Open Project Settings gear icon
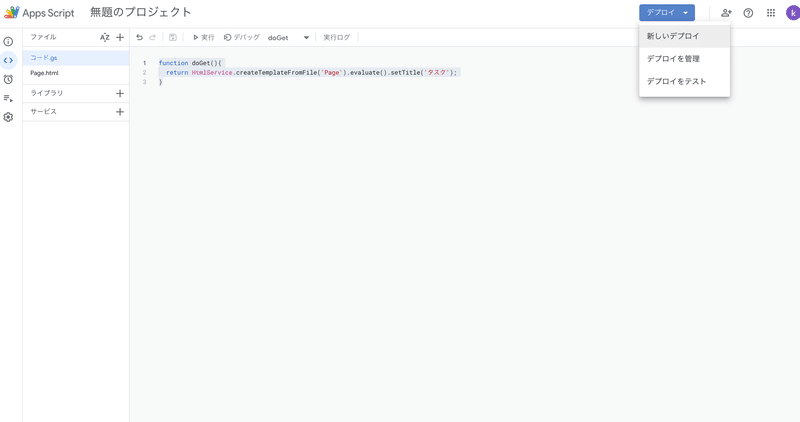Viewport: 800px width, 422px height. pyautogui.click(x=8, y=117)
